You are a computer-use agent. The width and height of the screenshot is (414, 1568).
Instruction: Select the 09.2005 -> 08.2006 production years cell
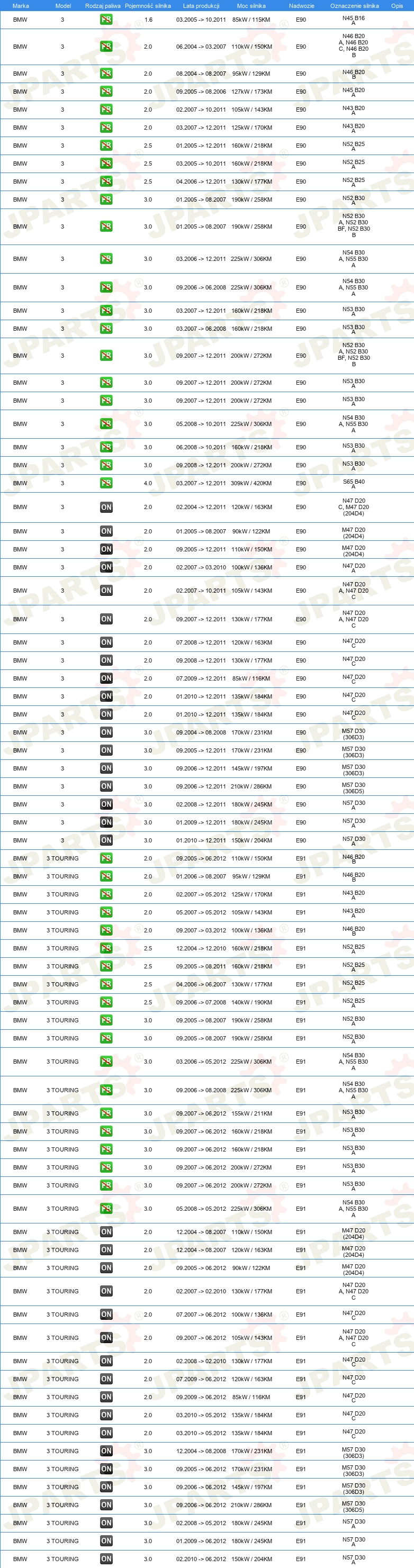[x=201, y=92]
